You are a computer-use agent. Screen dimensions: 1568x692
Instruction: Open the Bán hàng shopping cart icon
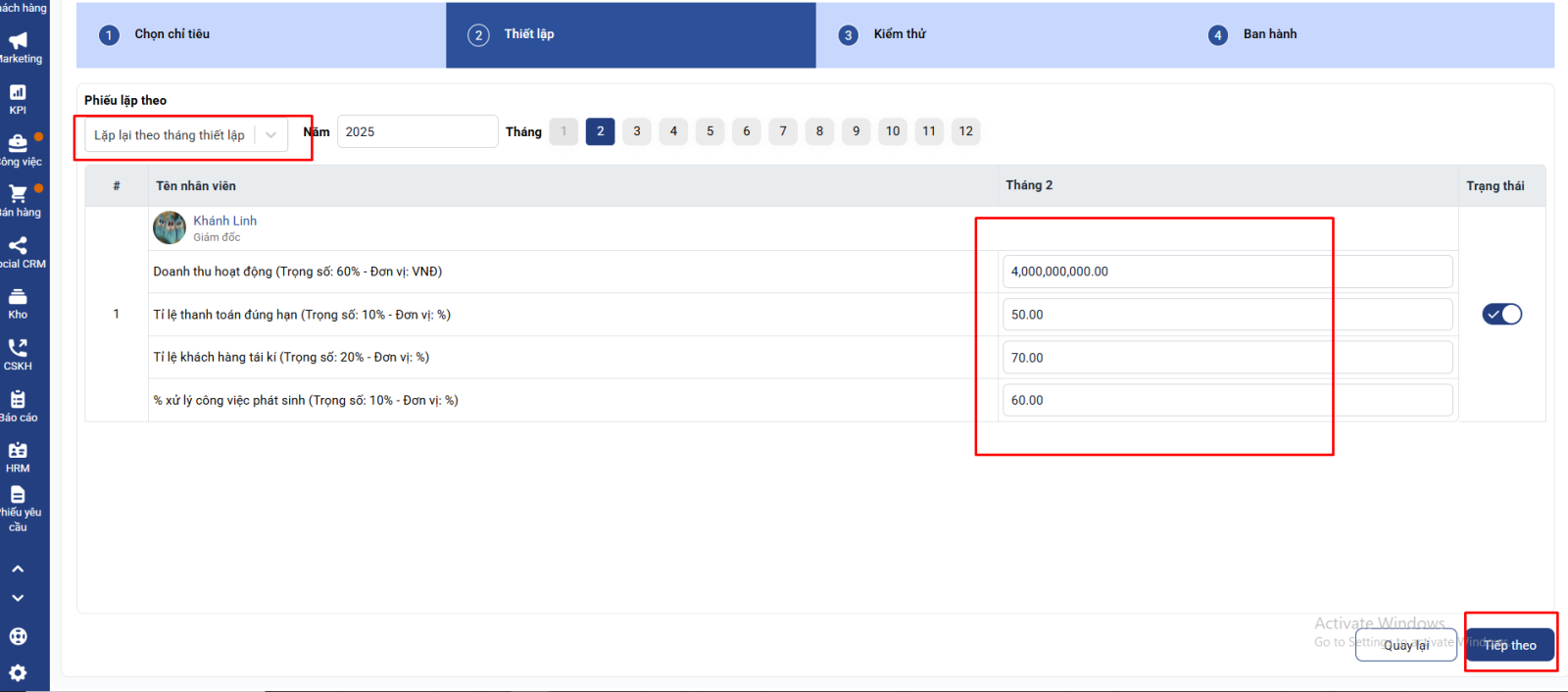tap(18, 195)
